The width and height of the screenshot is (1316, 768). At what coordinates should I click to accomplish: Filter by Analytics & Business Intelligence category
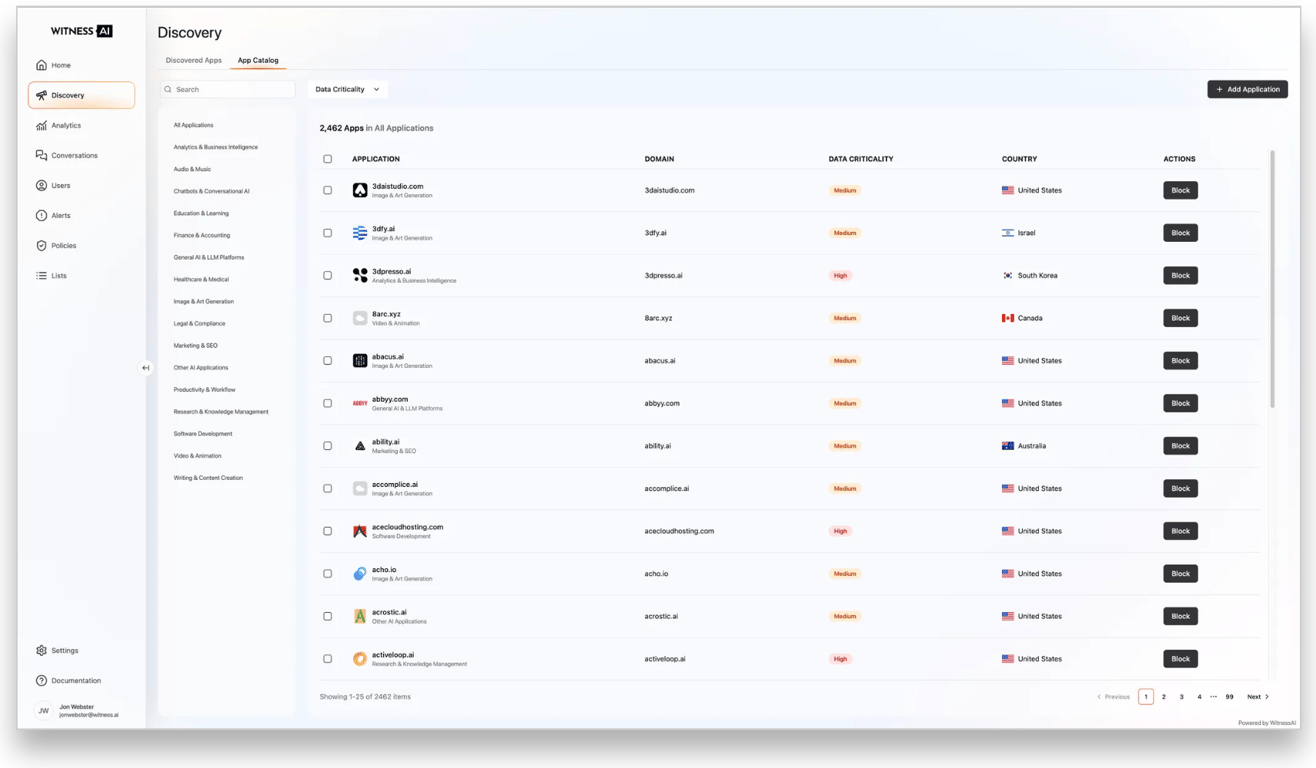click(x=216, y=147)
